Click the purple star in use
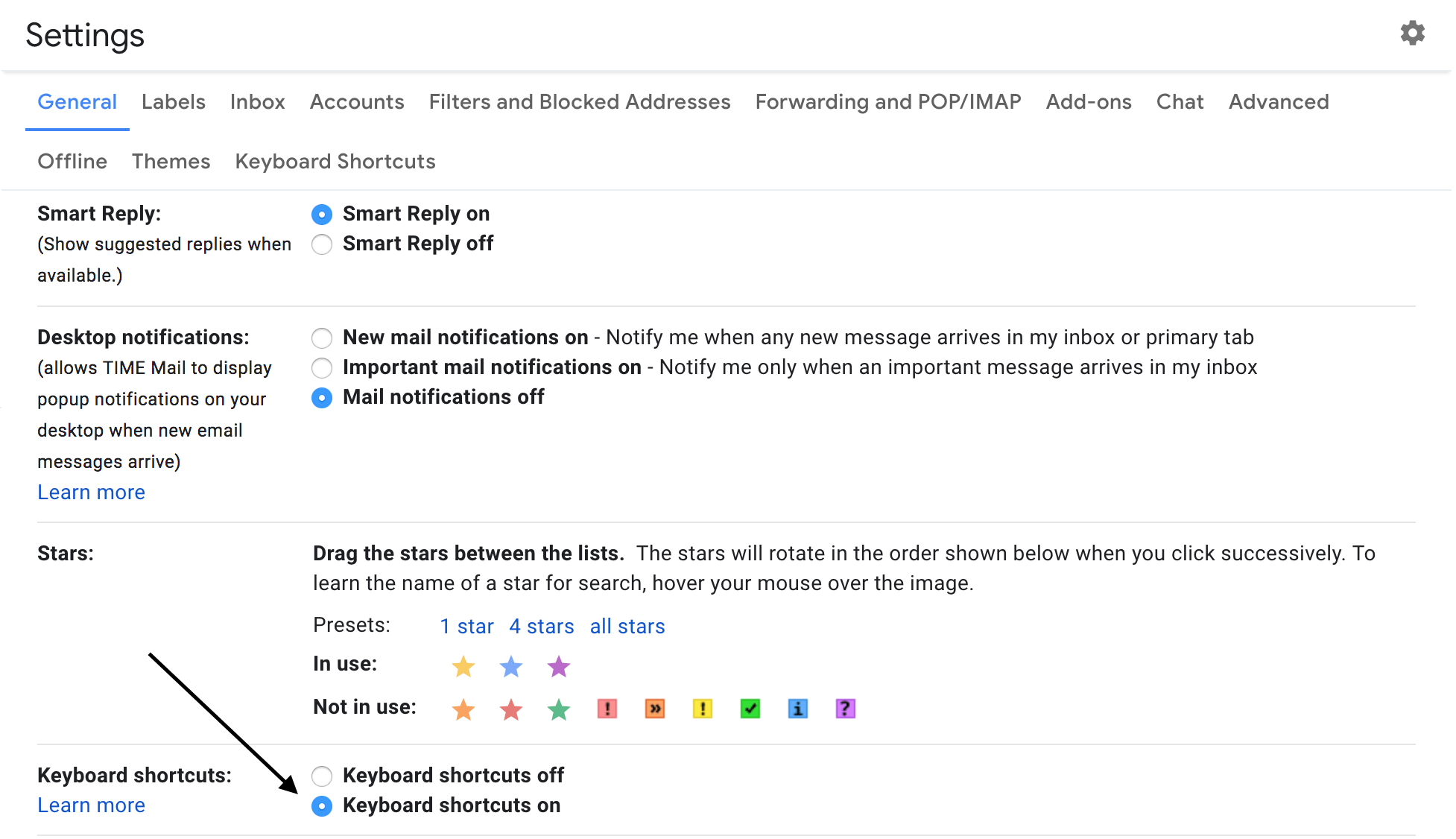1456x839 pixels. (559, 666)
